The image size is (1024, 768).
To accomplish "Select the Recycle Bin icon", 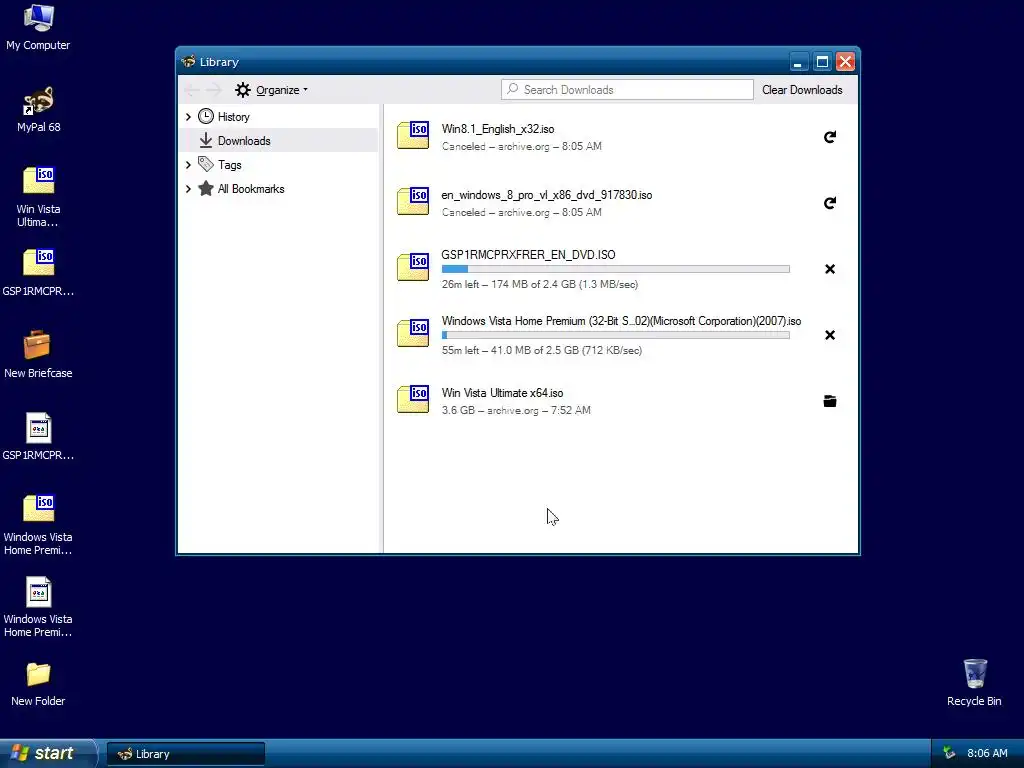I will click(x=974, y=682).
